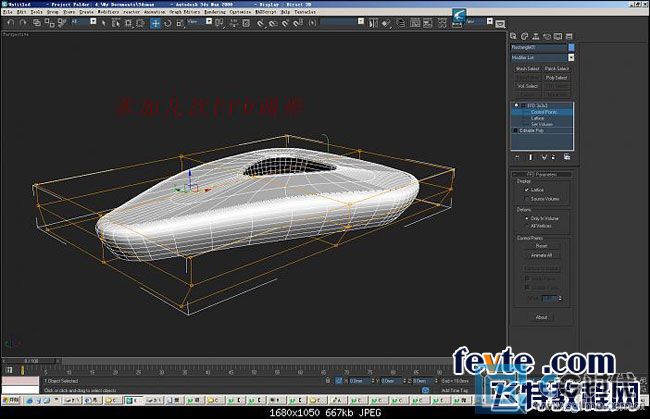Image resolution: width=650 pixels, height=419 pixels.
Task: Click the Undo arrow in main toolbar
Action: [11, 23]
